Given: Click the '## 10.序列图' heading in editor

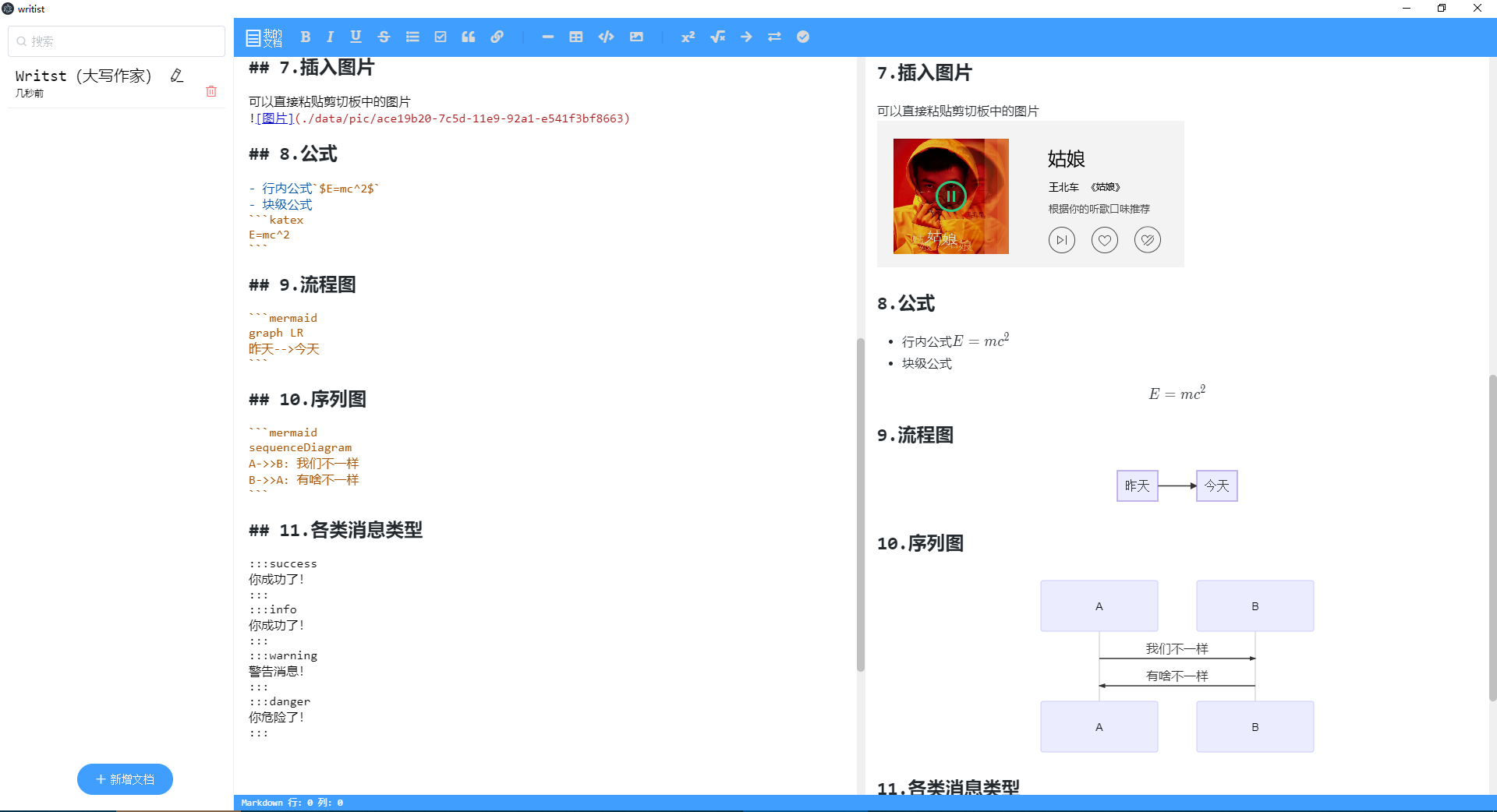Looking at the screenshot, I should tap(307, 399).
